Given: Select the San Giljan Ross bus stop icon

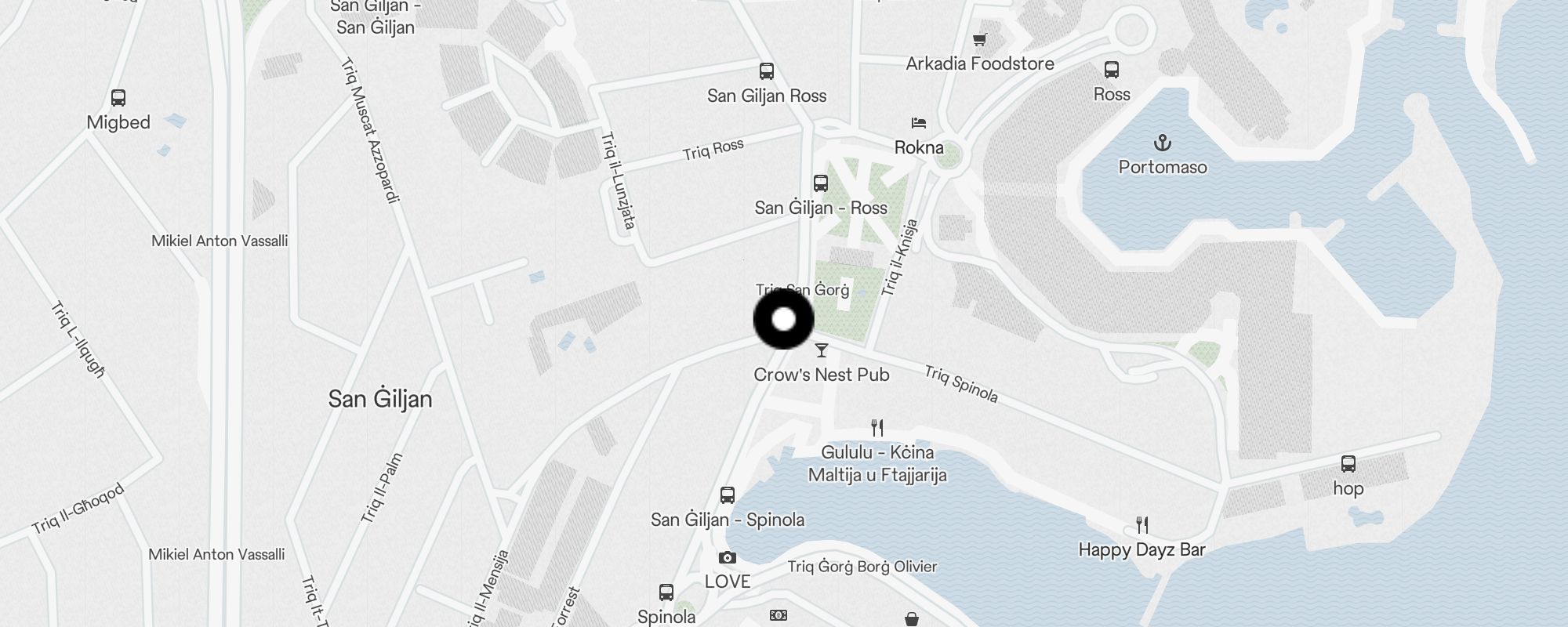Looking at the screenshot, I should coord(767,71).
